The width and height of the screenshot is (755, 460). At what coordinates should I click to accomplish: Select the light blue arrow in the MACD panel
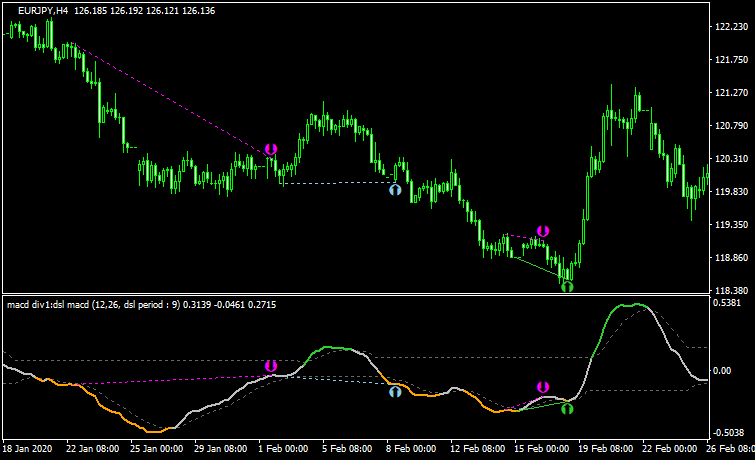pos(395,392)
